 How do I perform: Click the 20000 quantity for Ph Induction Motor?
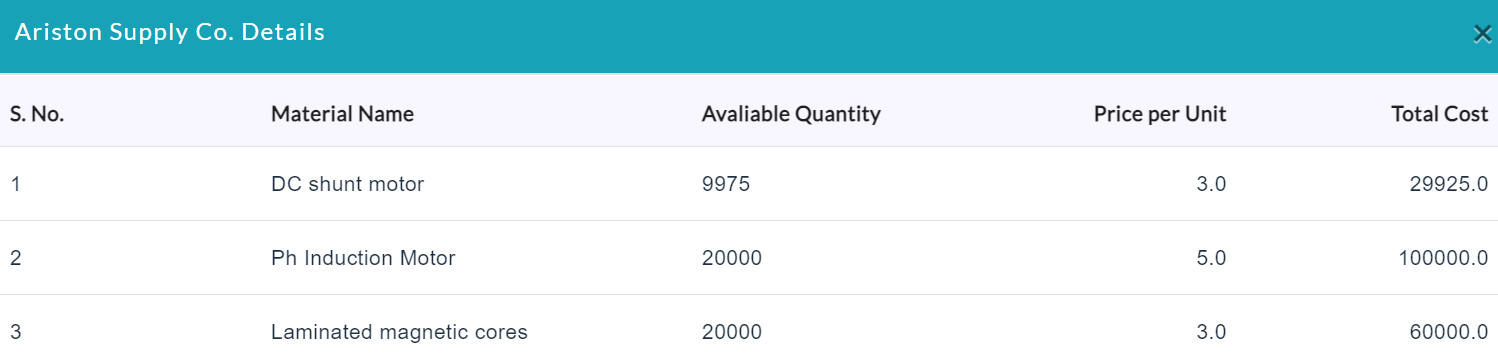tap(732, 258)
